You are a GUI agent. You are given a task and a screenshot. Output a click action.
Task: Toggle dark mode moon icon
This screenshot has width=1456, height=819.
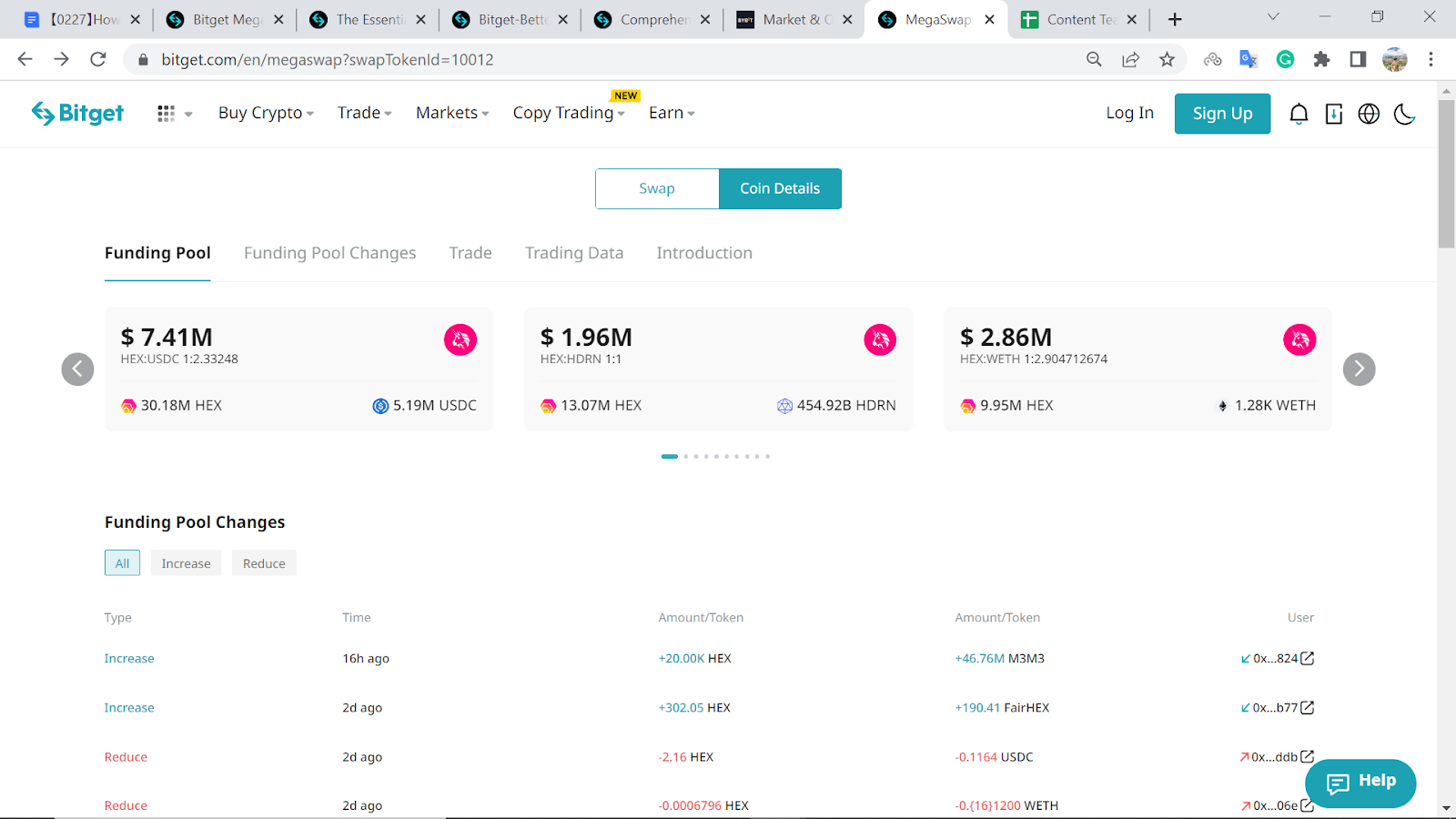(x=1404, y=114)
